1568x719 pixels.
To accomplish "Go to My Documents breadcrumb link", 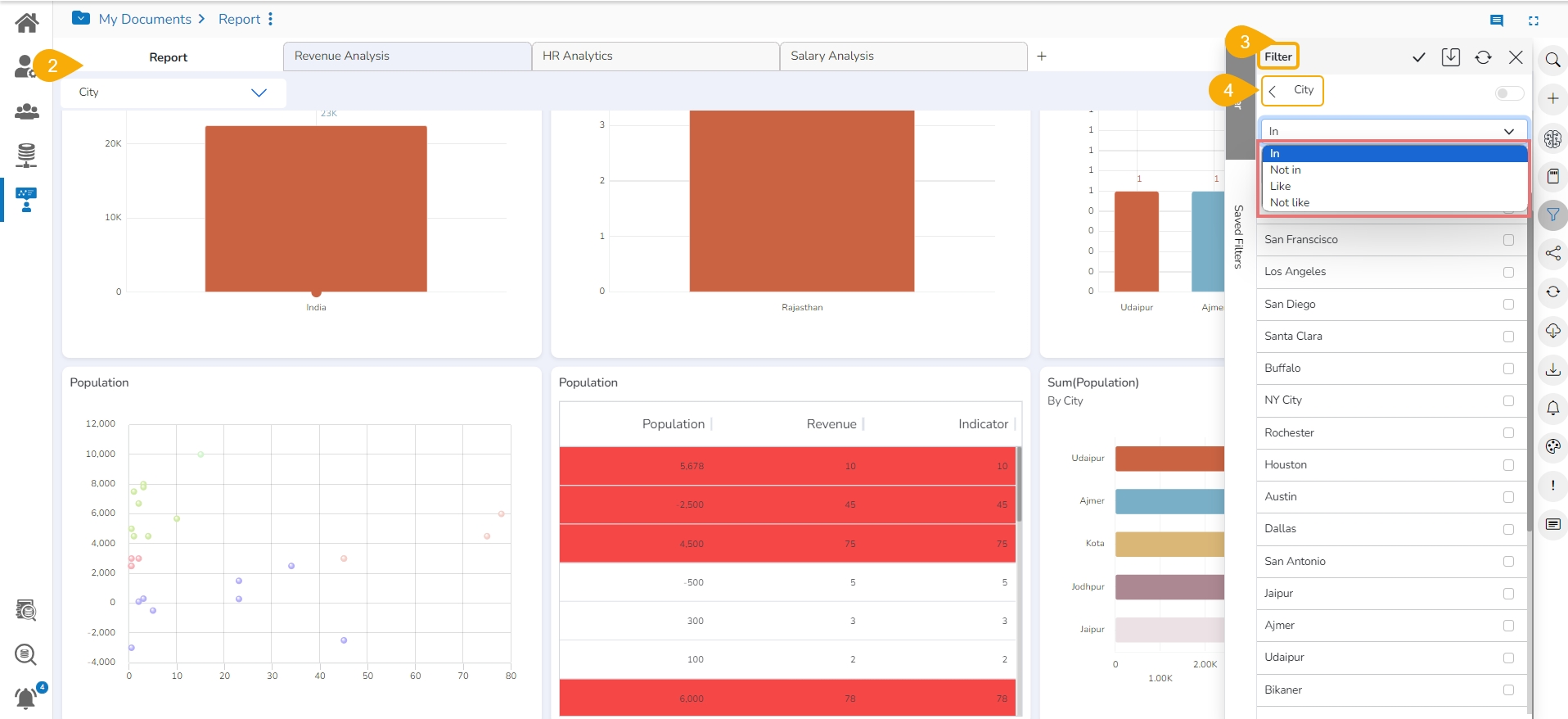I will [x=145, y=19].
